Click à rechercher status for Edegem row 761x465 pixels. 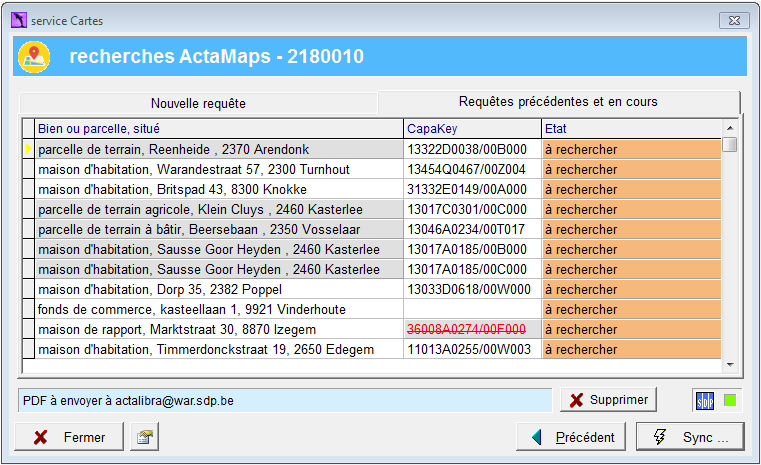631,349
